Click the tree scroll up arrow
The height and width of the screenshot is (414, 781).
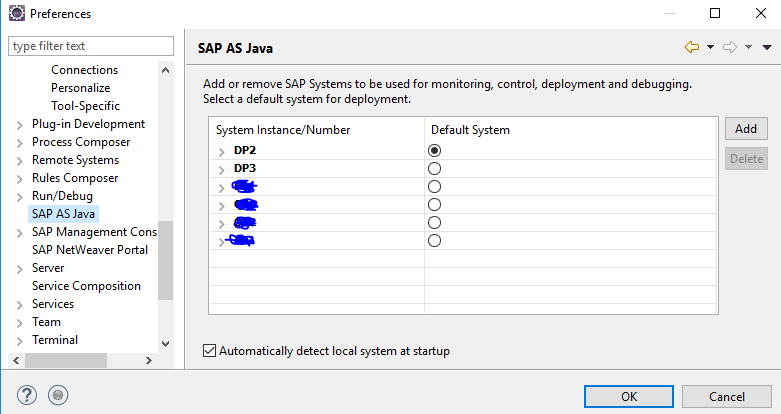pos(165,70)
